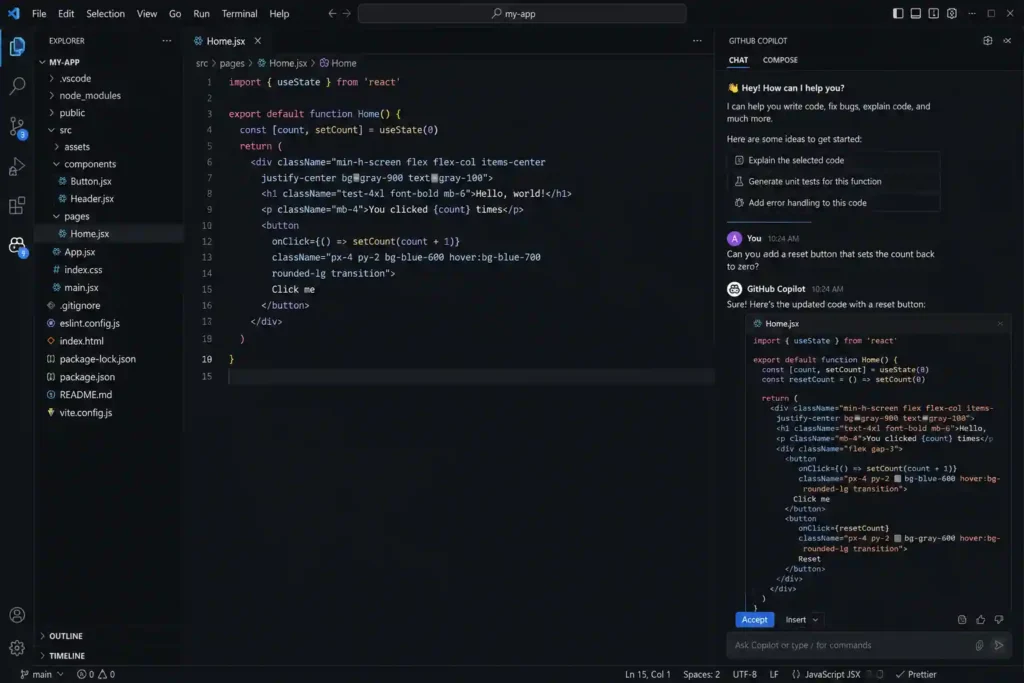Open App.jsx in the explorer
This screenshot has height=683, width=1024.
(x=79, y=252)
